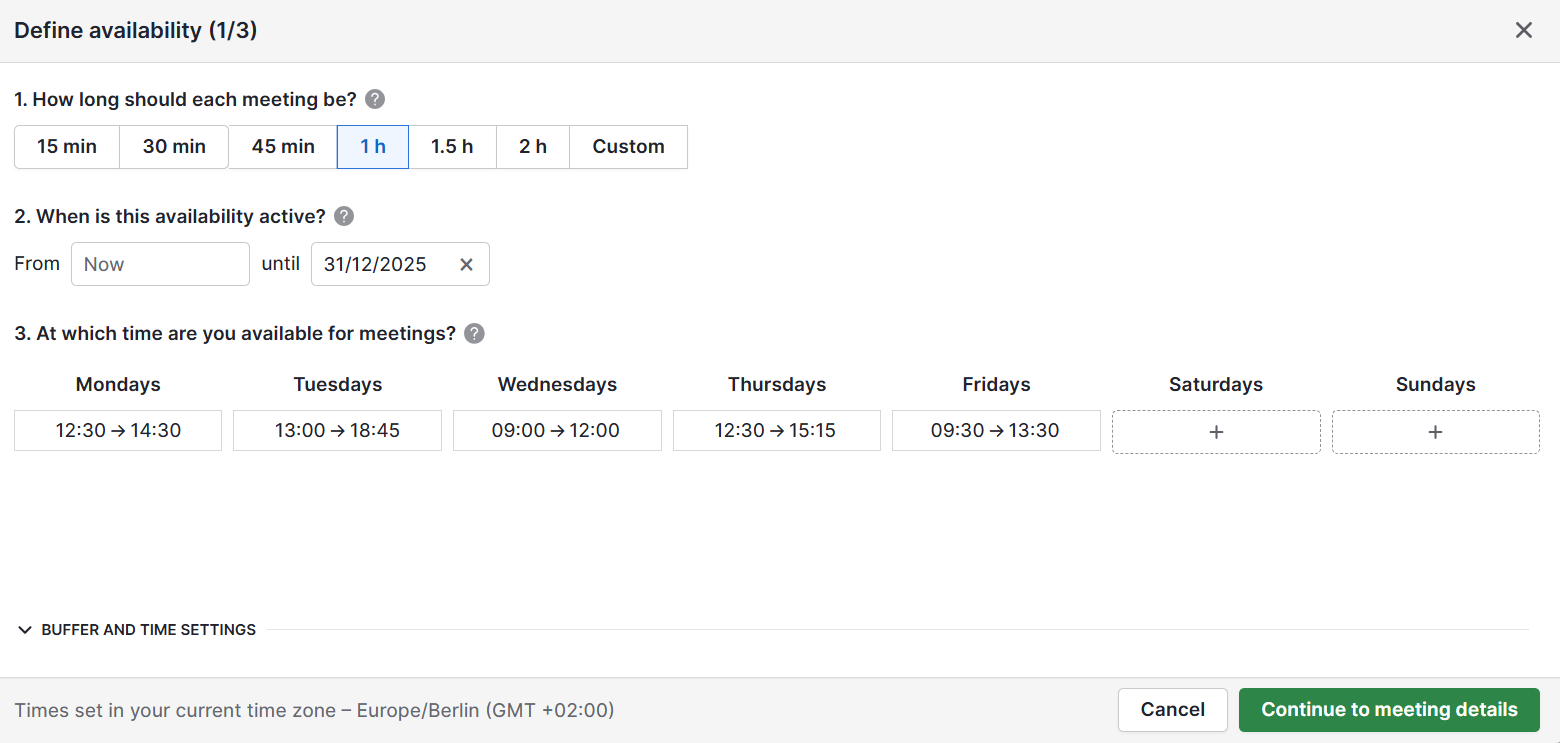
Task: Choose the Custom meeting duration
Action: [628, 146]
